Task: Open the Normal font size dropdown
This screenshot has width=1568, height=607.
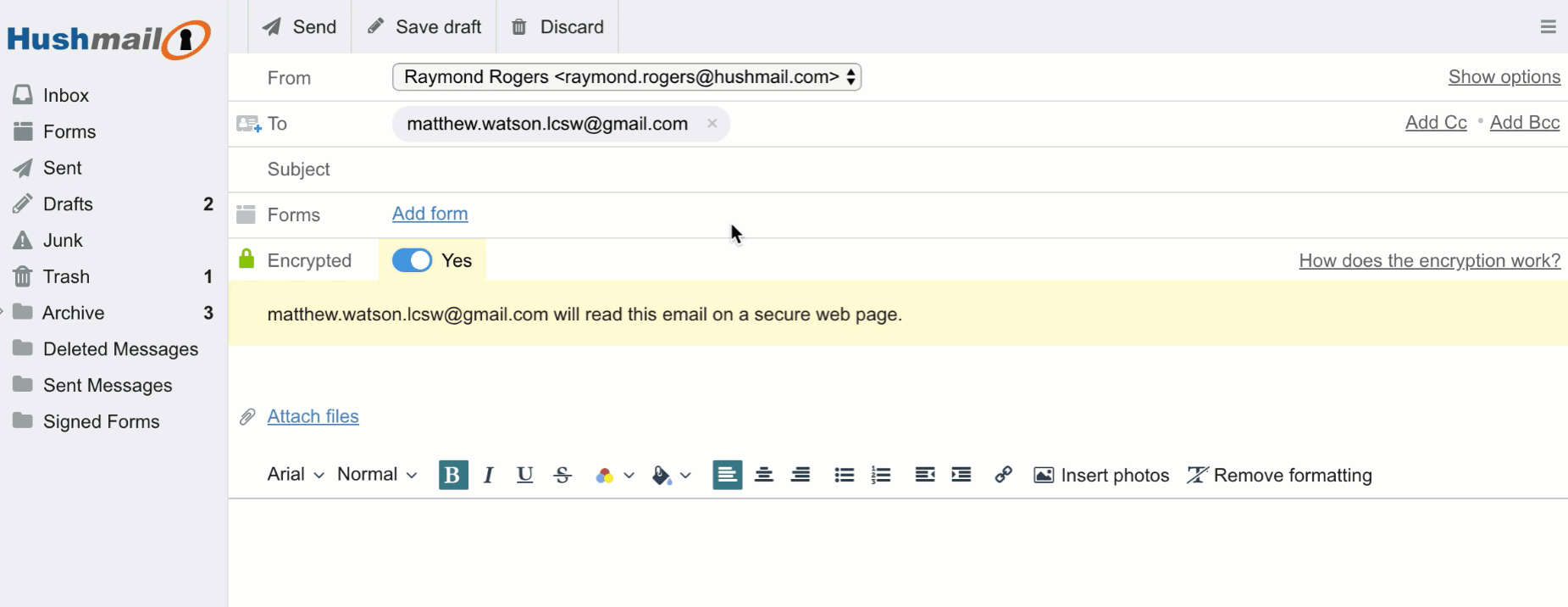Action: click(x=377, y=475)
